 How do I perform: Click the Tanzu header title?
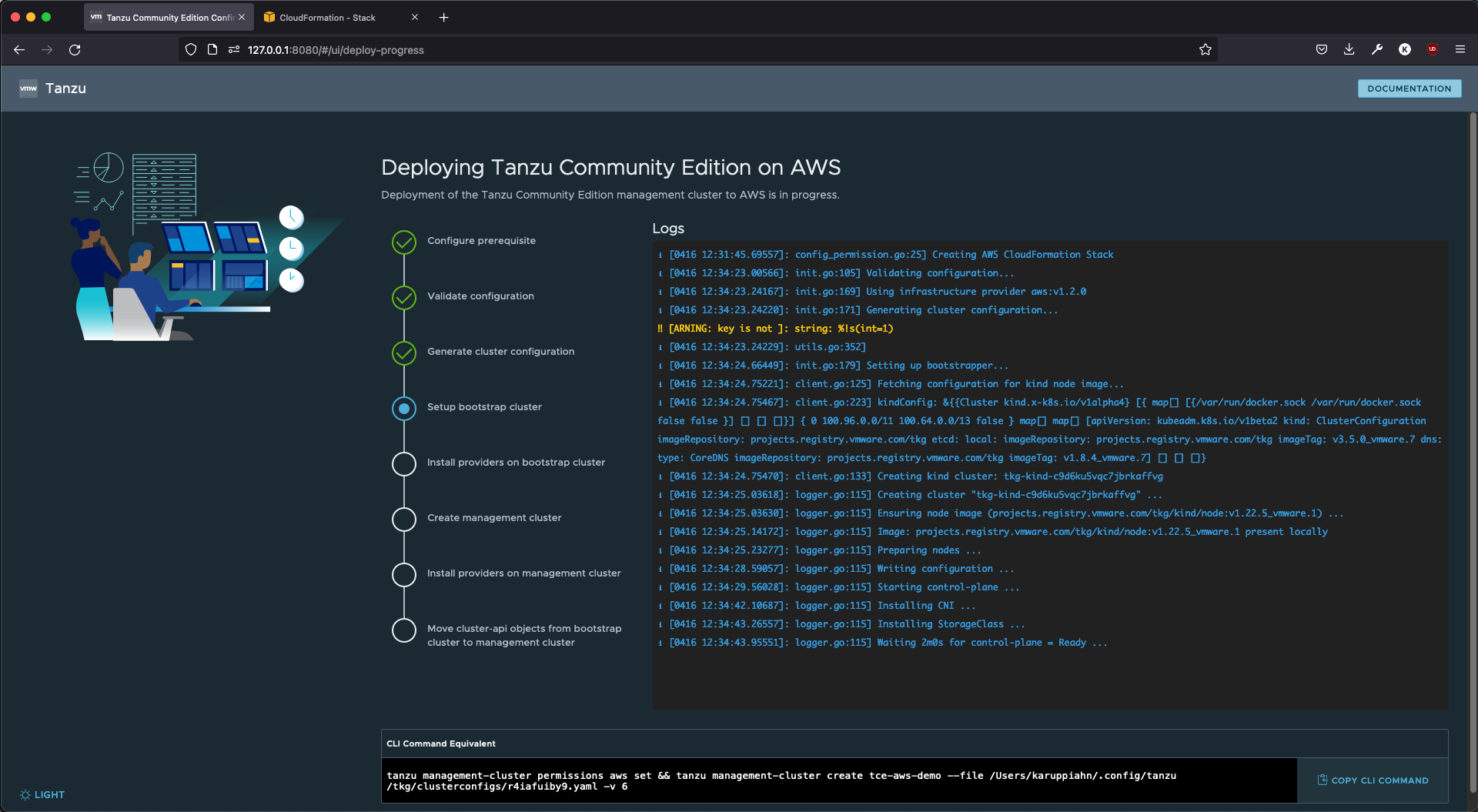[65, 89]
